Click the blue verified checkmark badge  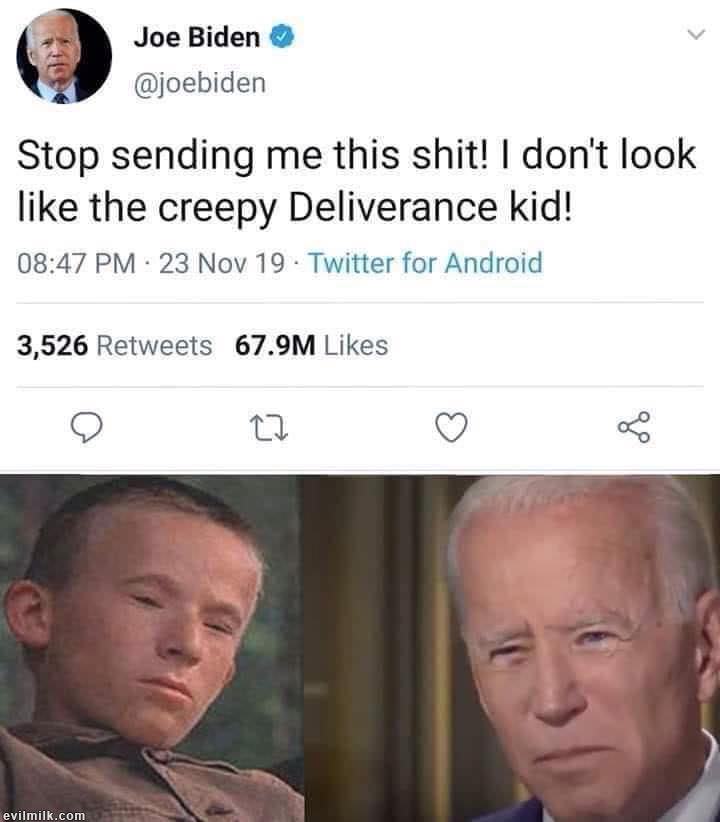(x=282, y=36)
